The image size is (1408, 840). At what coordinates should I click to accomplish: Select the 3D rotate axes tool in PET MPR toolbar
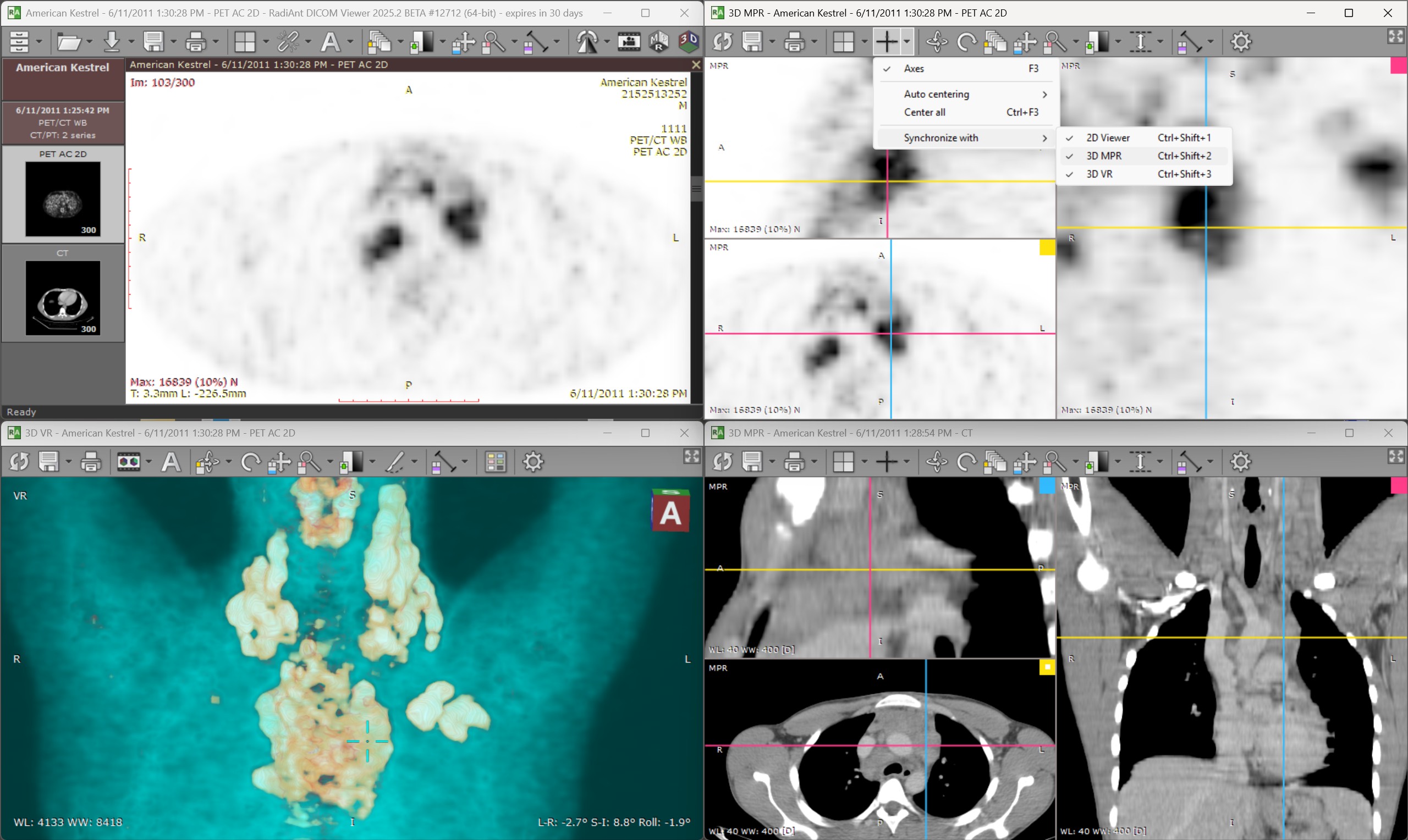[937, 41]
